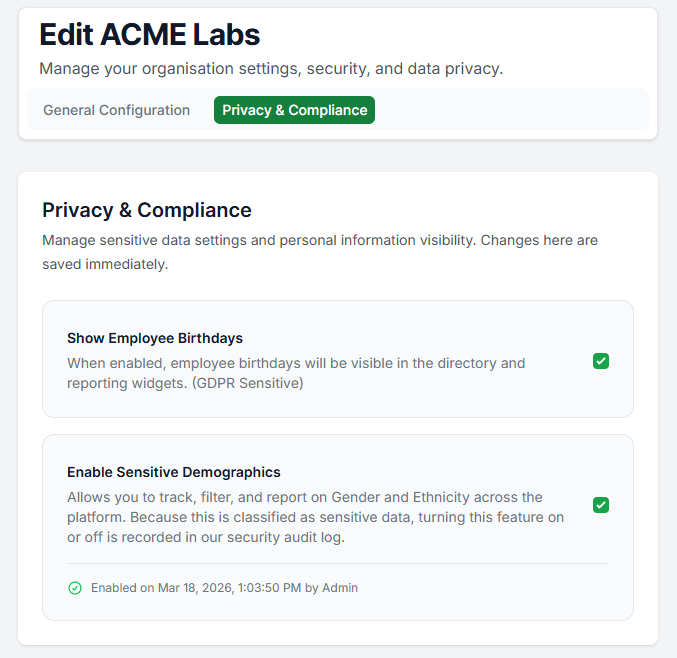Click the Privacy & Compliance section heading

[146, 210]
